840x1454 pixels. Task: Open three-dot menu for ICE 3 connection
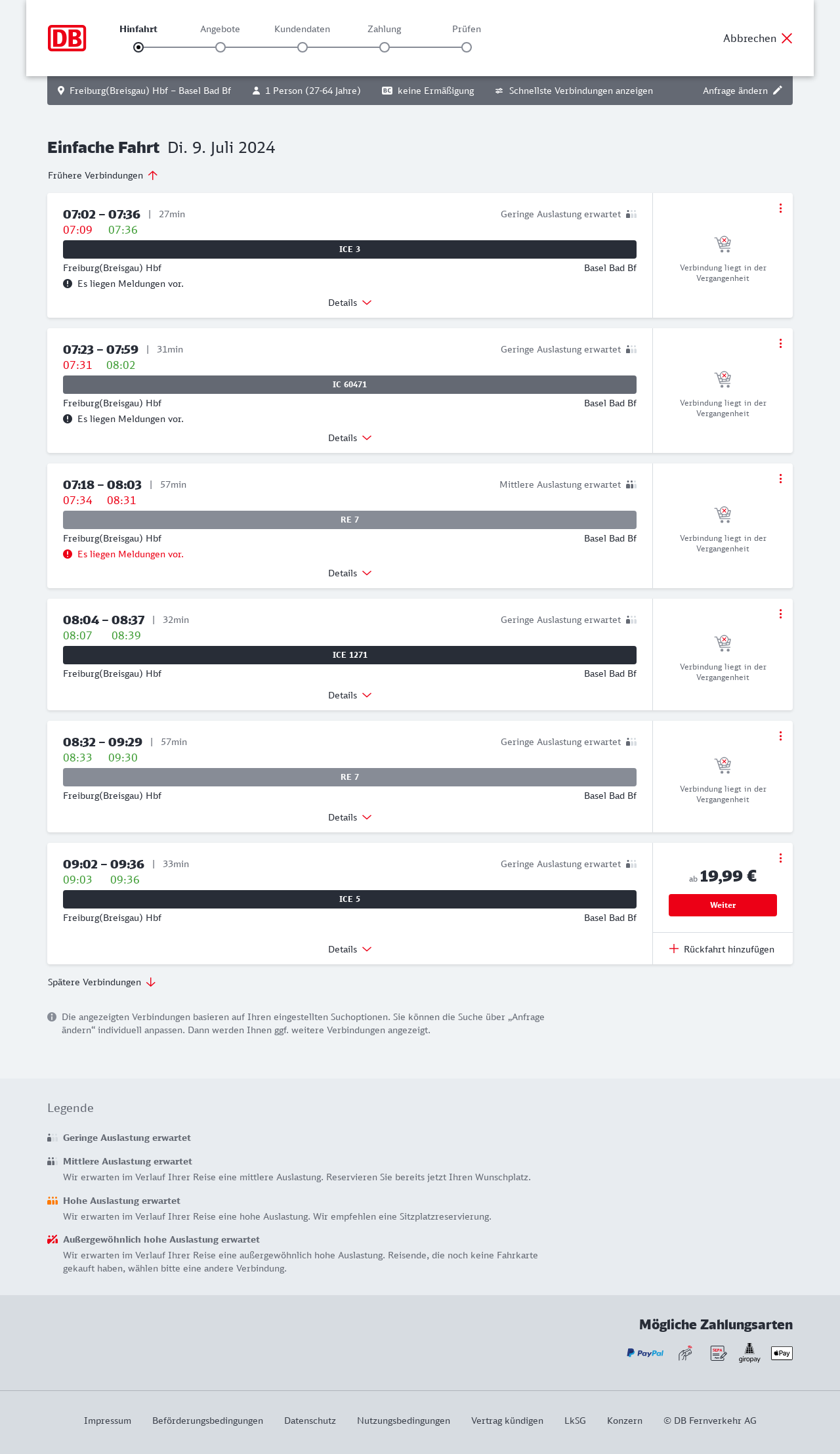[780, 208]
